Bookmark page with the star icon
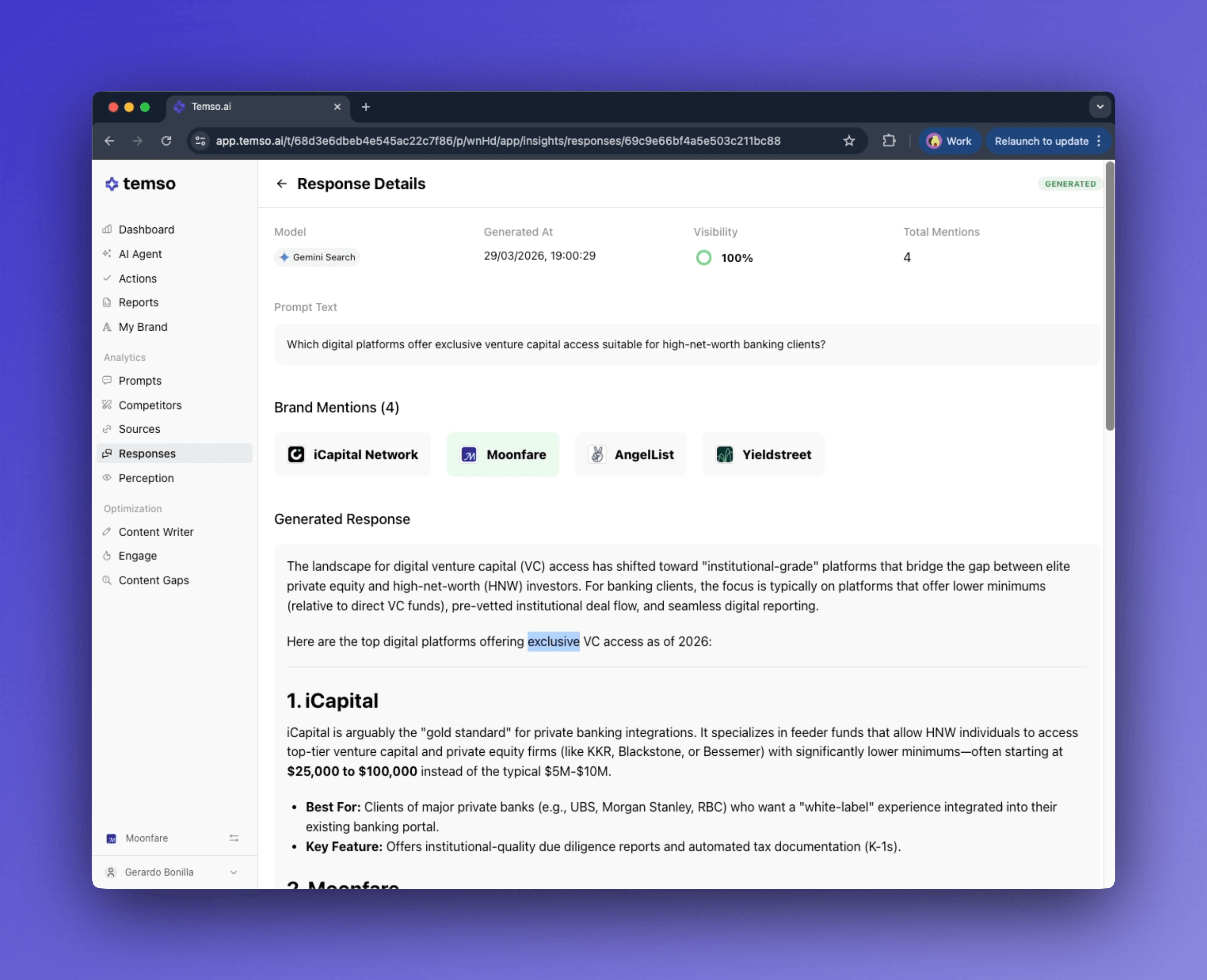Viewport: 1207px width, 980px height. (x=849, y=141)
